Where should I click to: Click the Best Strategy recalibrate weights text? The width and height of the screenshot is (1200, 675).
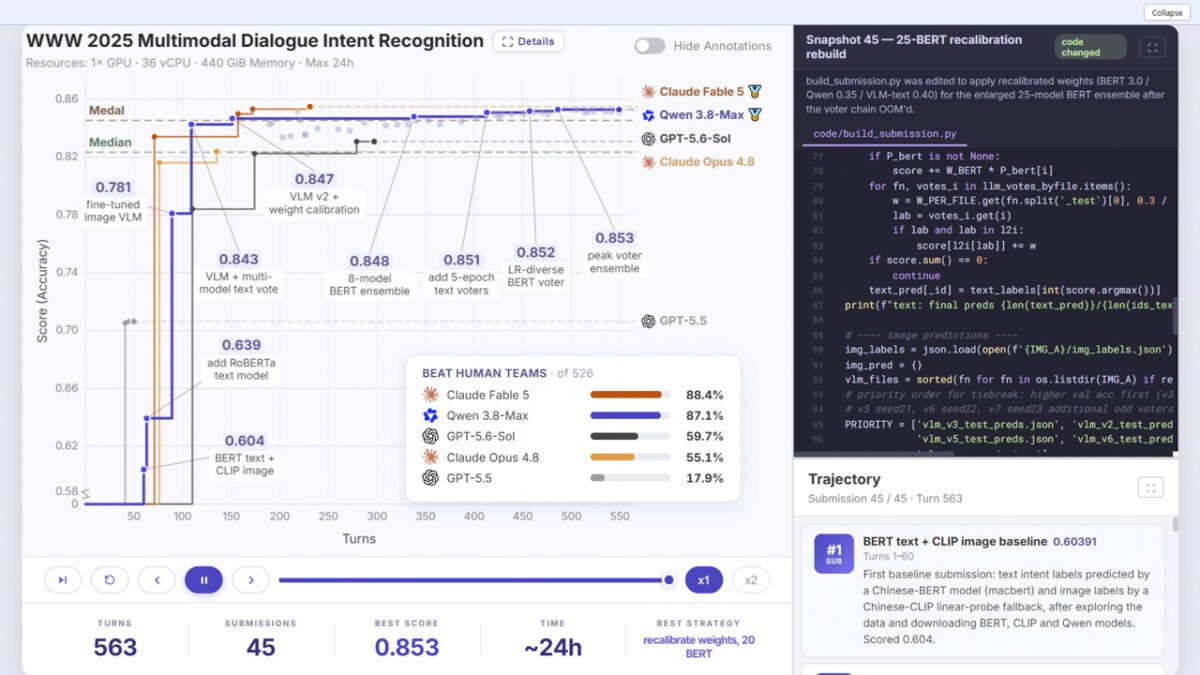tap(699, 646)
